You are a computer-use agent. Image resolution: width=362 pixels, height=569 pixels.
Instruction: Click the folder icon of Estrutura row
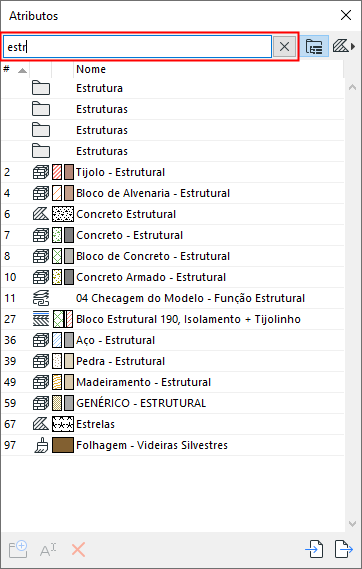(x=41, y=88)
